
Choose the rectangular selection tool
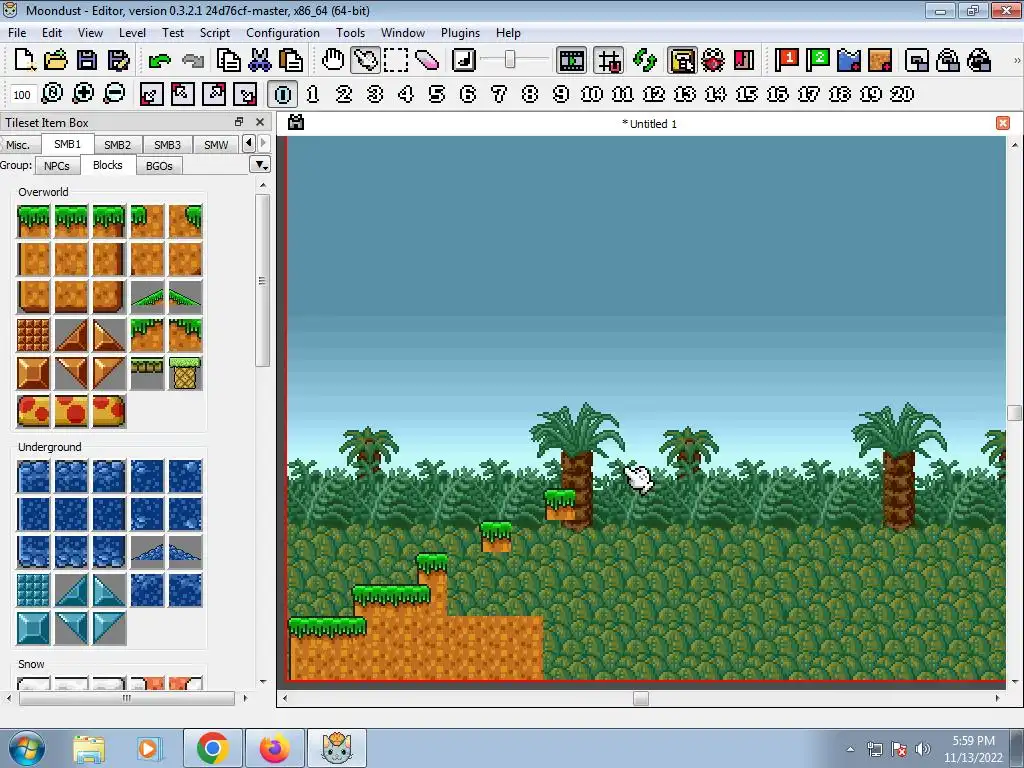pos(396,60)
